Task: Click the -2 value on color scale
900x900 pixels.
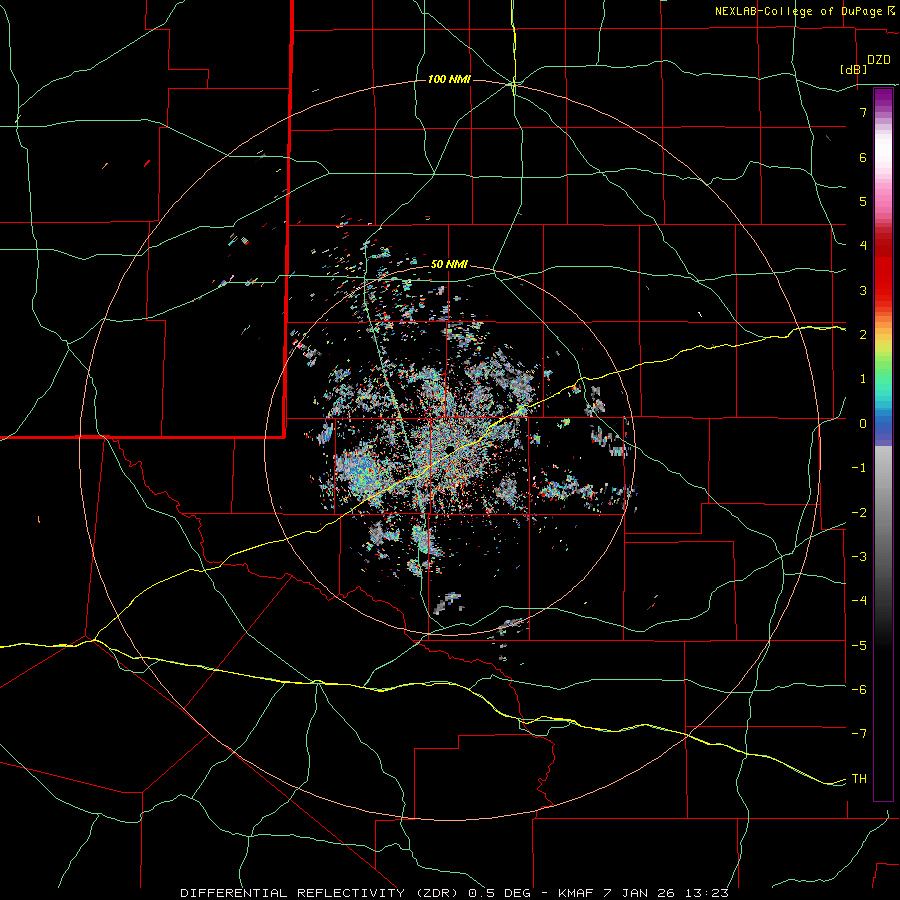Action: click(859, 513)
